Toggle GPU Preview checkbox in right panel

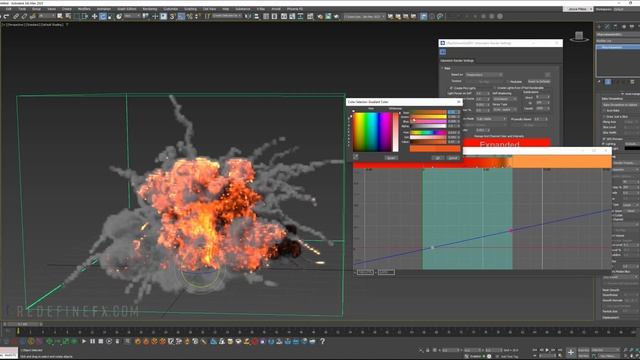[604, 139]
